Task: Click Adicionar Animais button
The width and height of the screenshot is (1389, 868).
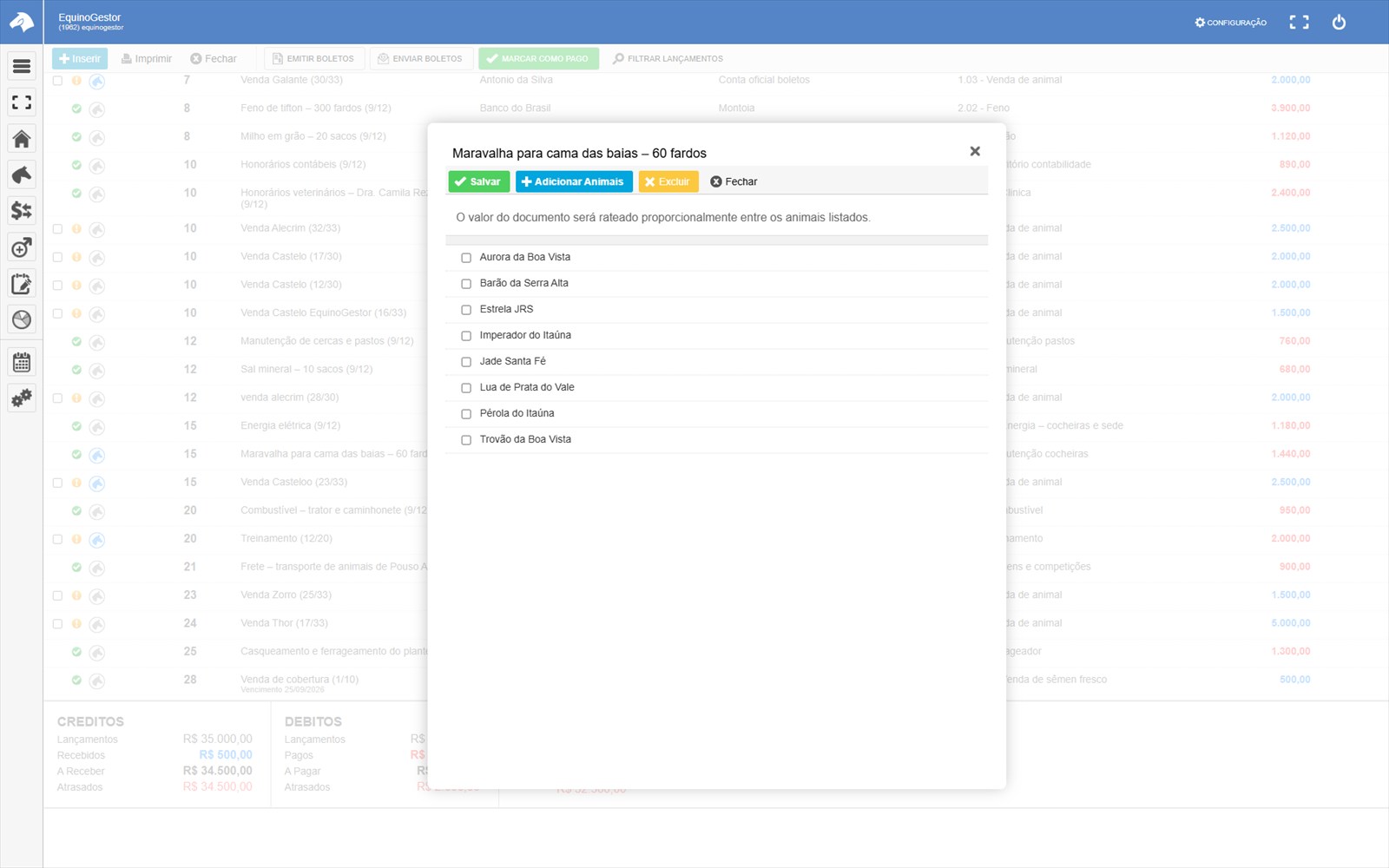Action: click(574, 181)
